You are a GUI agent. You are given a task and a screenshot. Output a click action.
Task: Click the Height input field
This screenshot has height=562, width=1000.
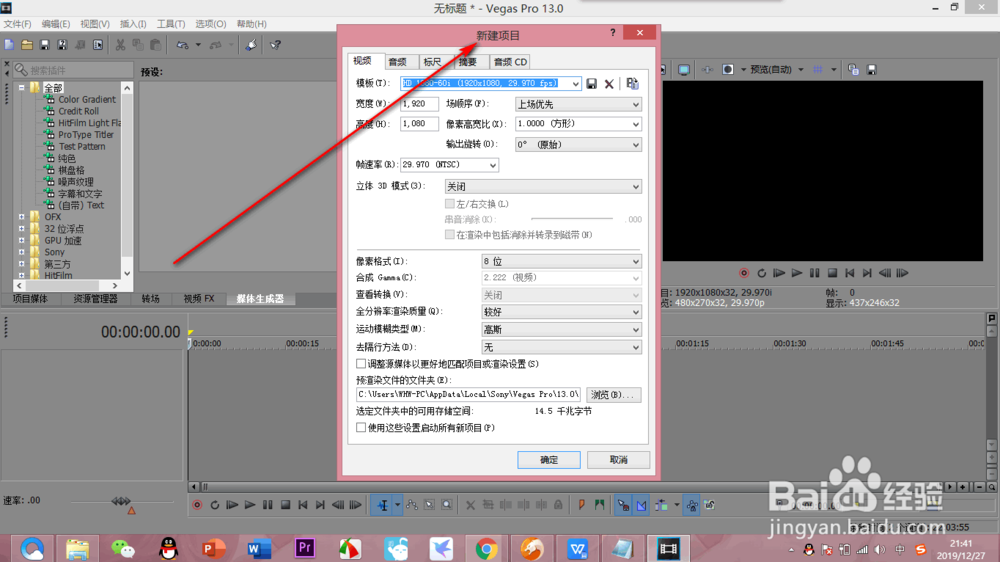pyautogui.click(x=419, y=124)
